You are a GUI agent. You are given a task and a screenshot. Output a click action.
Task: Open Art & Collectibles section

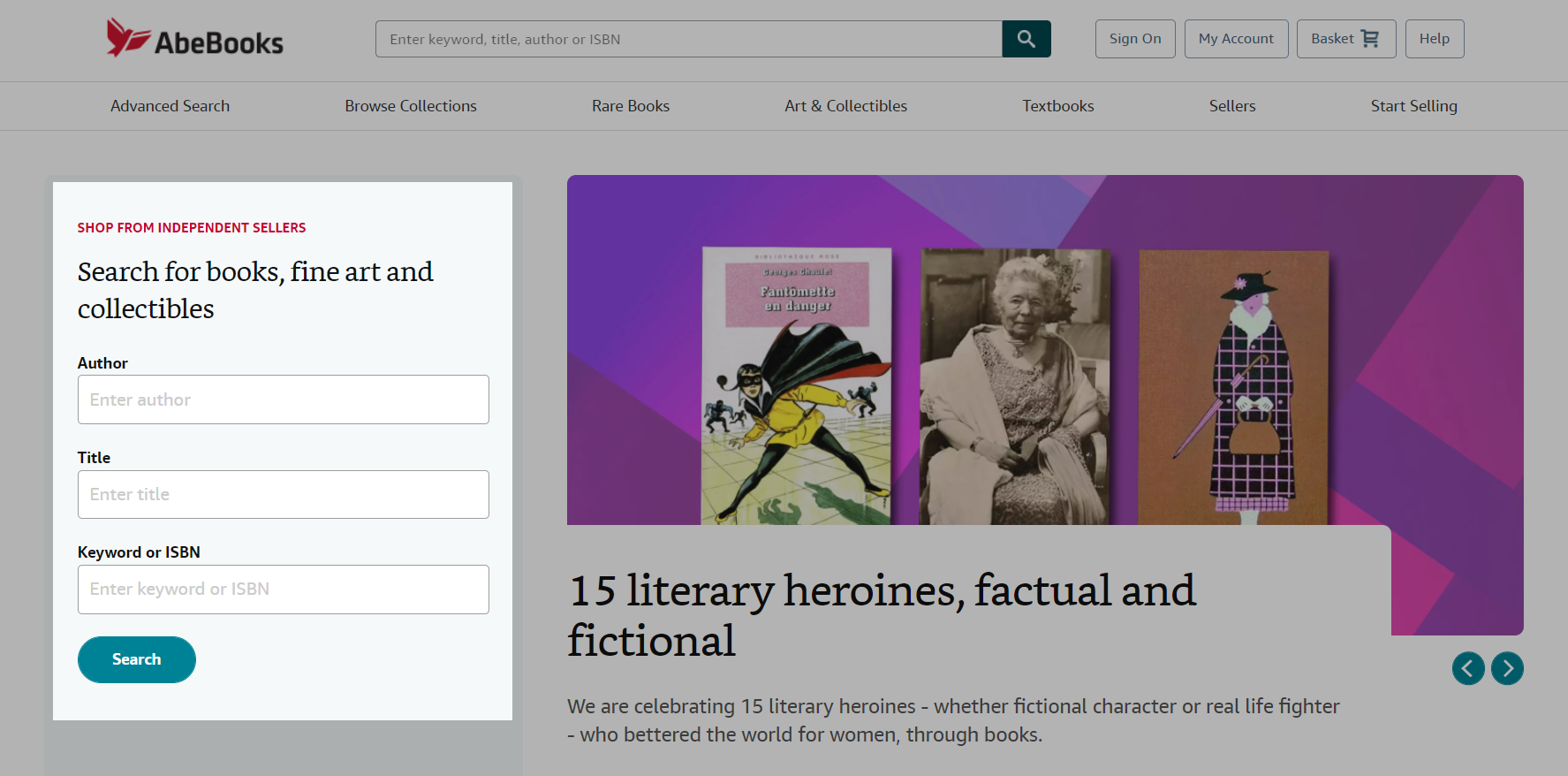pyautogui.click(x=846, y=106)
